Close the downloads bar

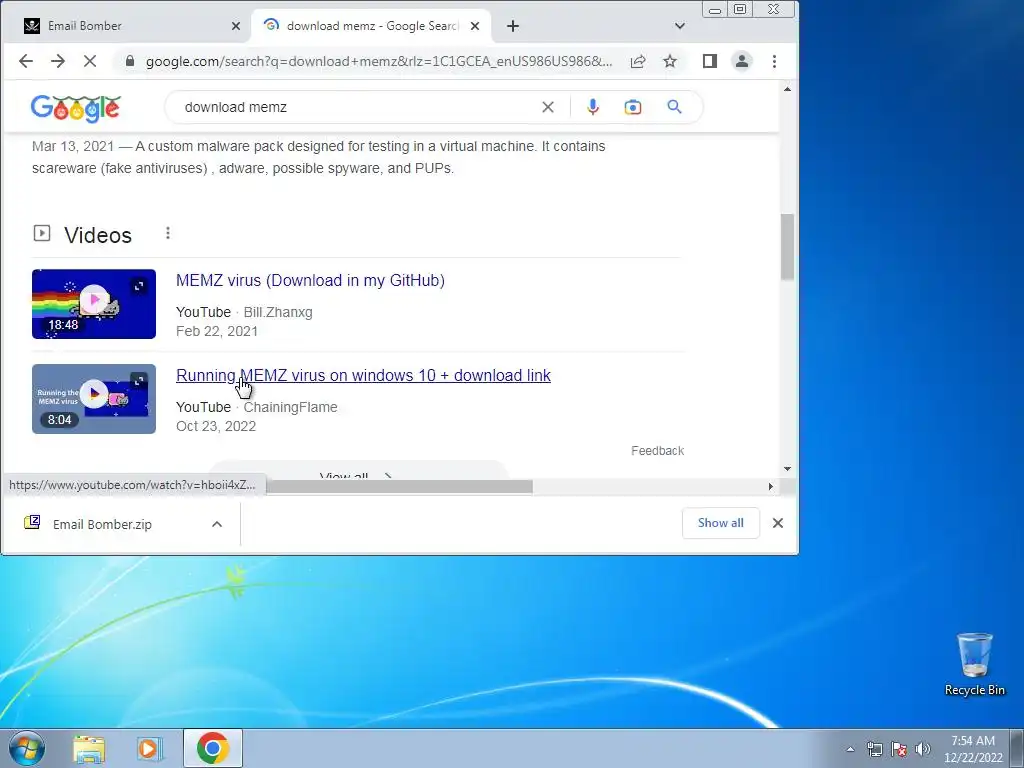click(778, 523)
